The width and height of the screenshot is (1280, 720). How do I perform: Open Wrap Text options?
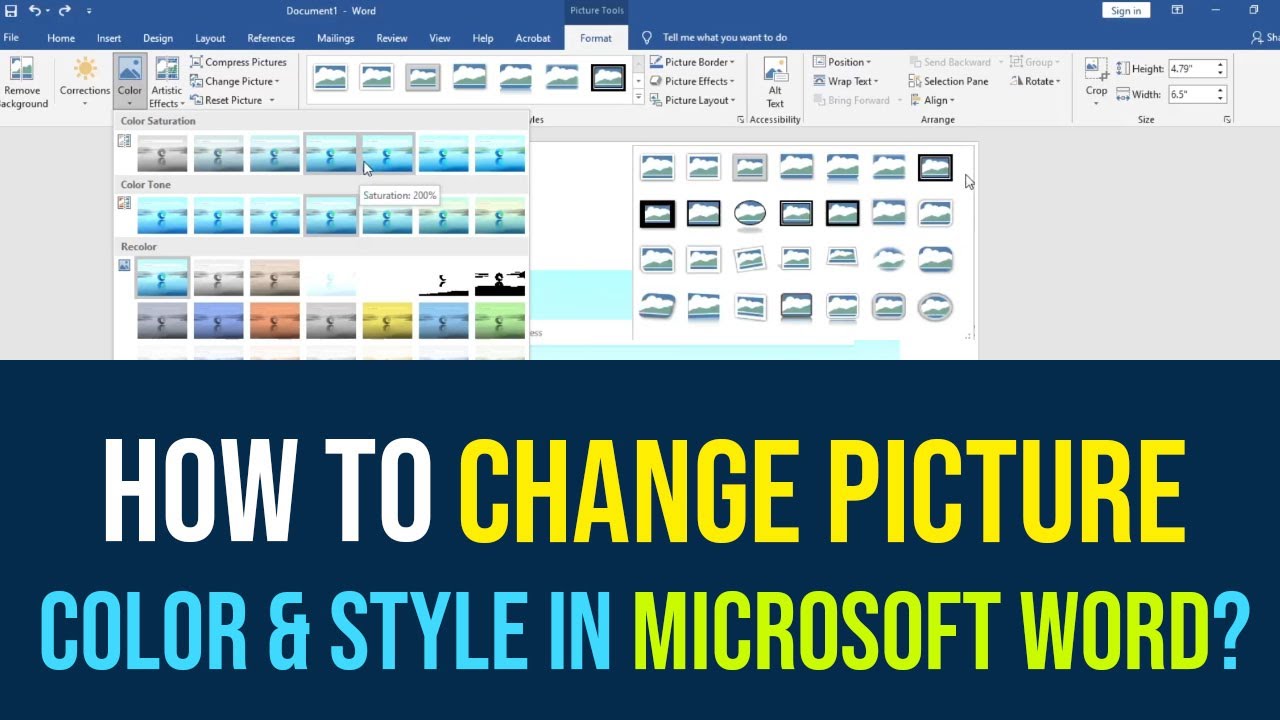(845, 81)
